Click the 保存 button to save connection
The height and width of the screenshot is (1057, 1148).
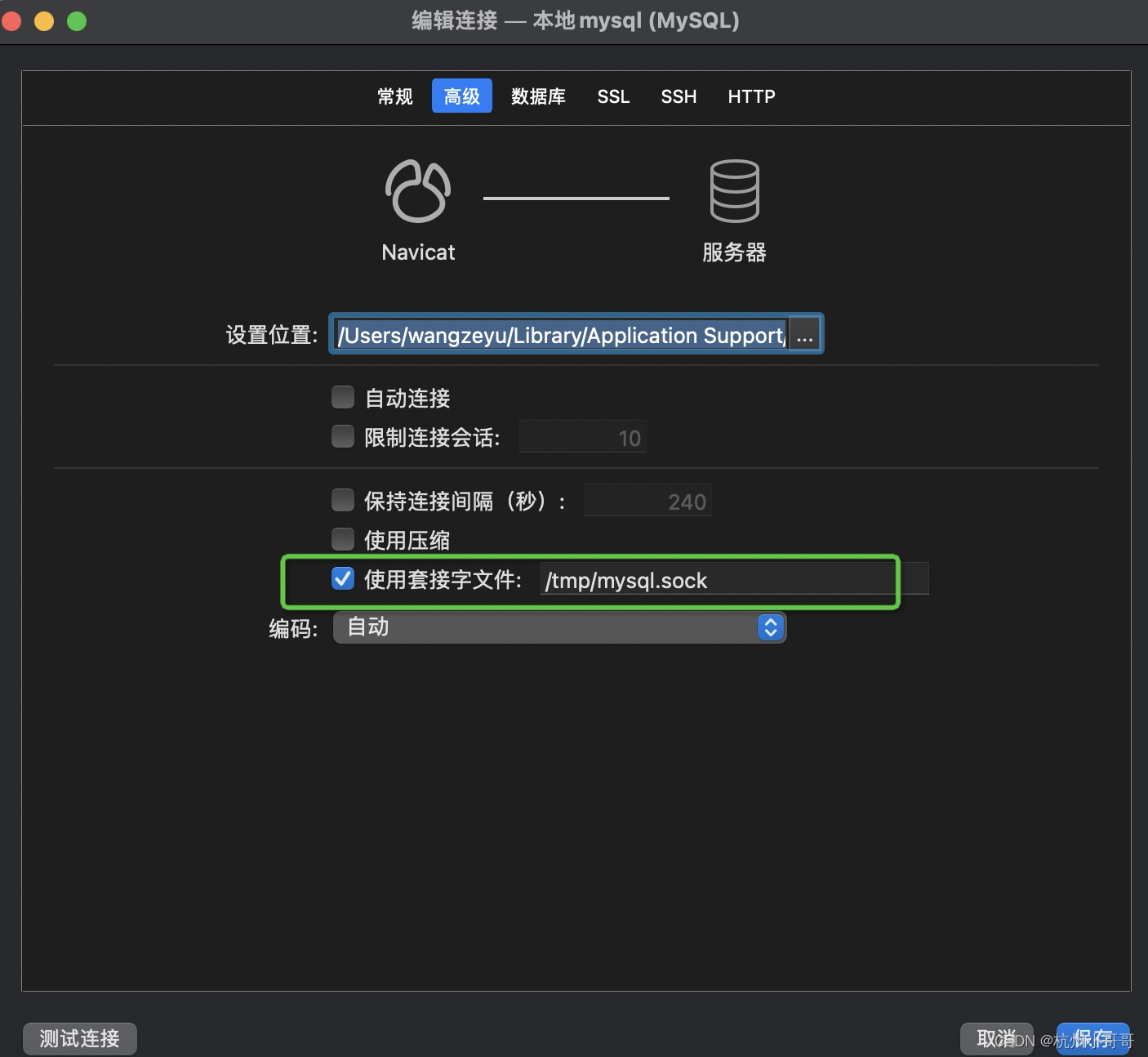tap(1093, 1038)
